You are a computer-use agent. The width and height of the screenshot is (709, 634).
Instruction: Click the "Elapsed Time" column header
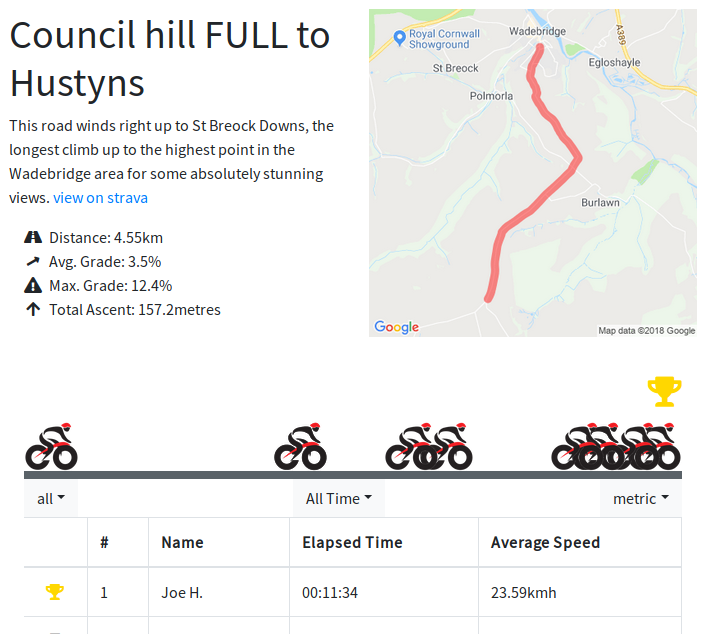(x=352, y=543)
